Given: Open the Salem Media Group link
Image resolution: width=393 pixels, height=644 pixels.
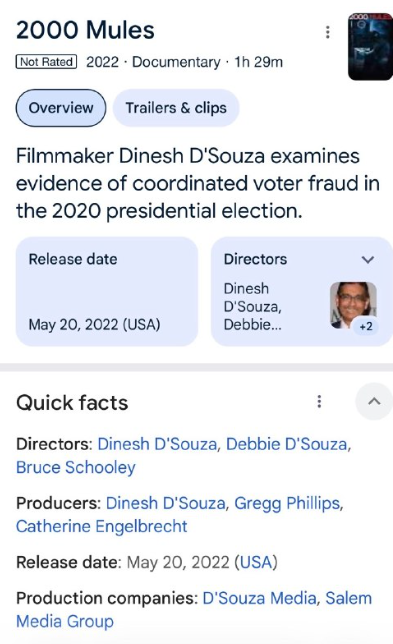Looking at the screenshot, I should (194, 610).
